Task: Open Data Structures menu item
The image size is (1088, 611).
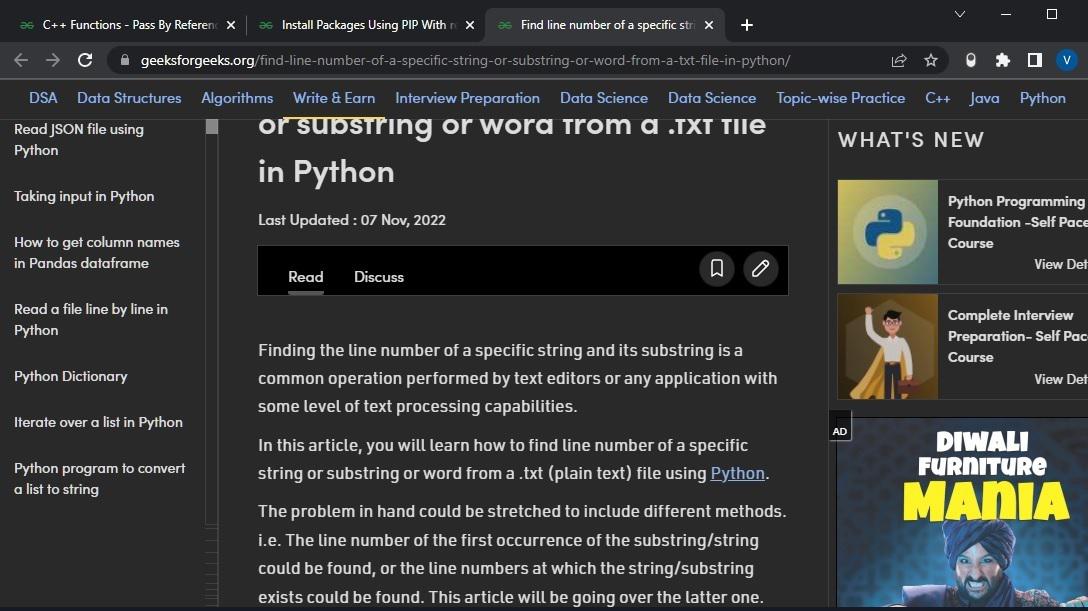Action: (x=129, y=98)
